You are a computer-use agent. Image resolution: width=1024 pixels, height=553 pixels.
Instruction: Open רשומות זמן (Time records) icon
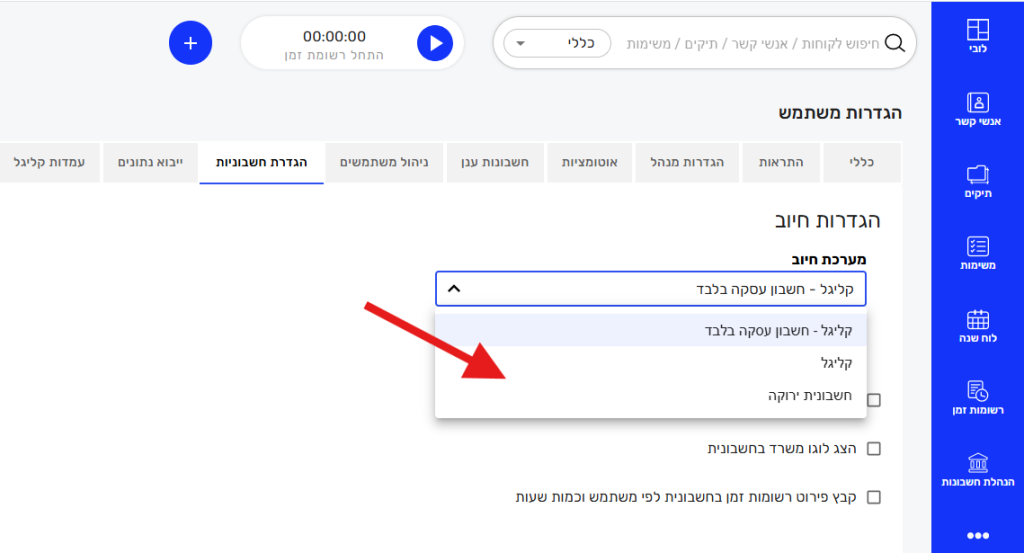point(977,397)
